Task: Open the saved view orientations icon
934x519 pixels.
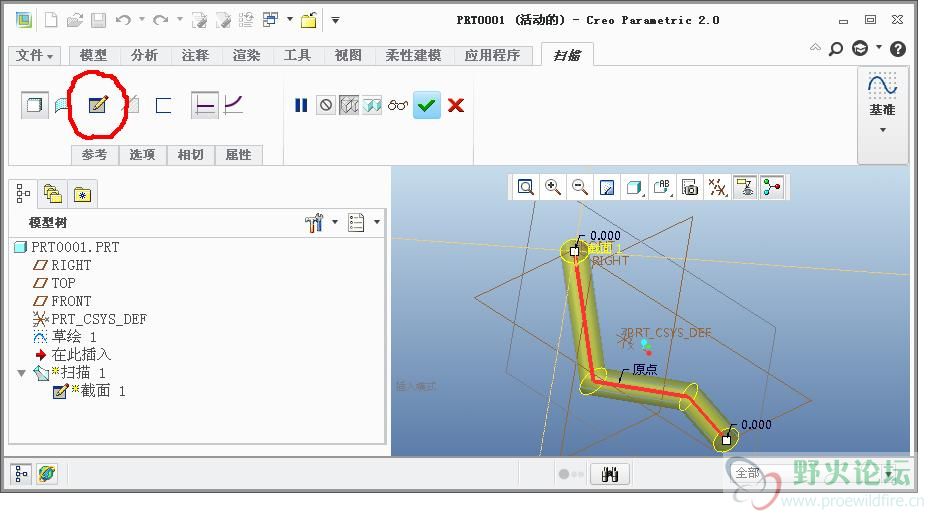Action: pos(662,187)
